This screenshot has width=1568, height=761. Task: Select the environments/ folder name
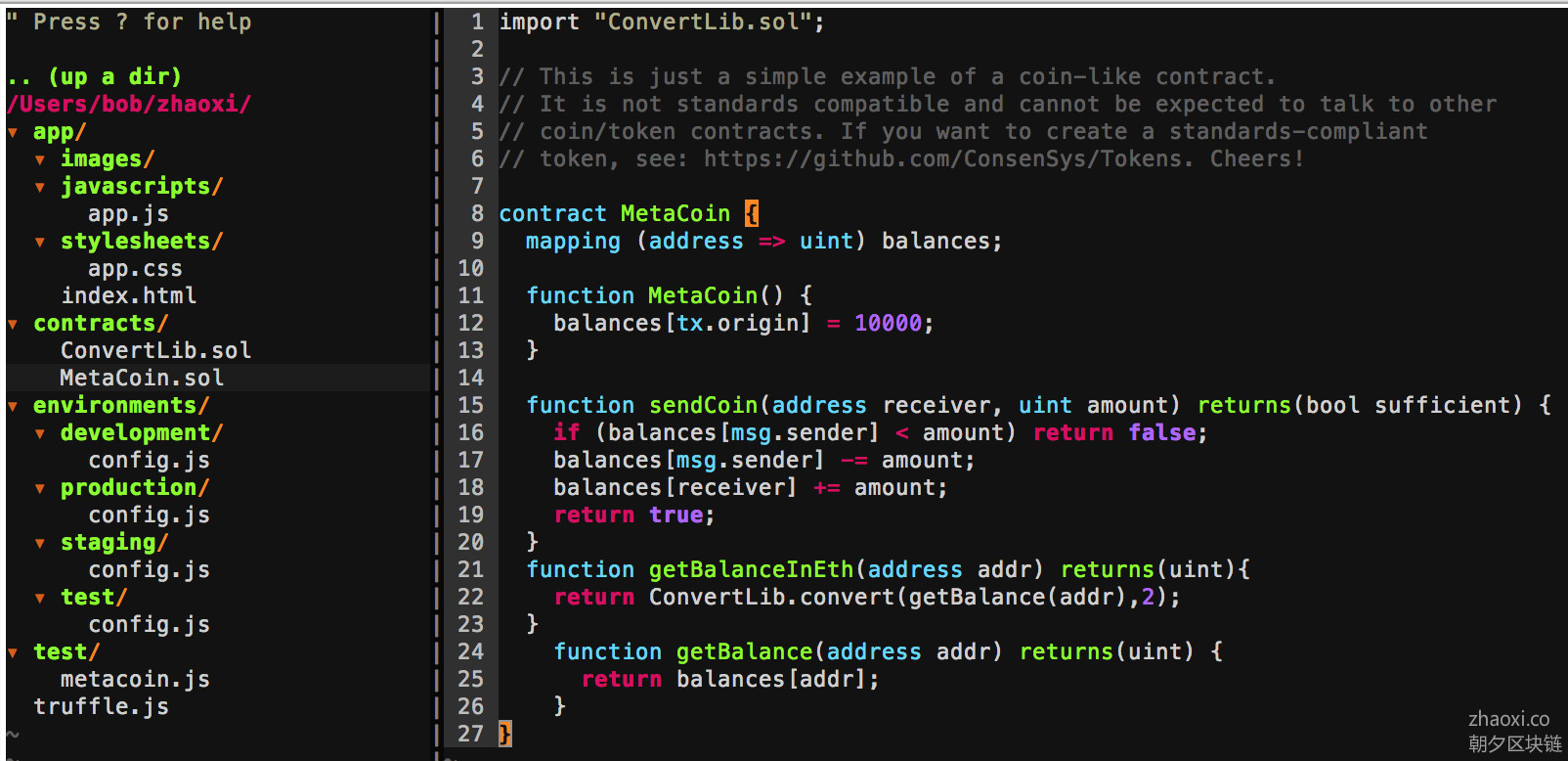click(x=121, y=405)
